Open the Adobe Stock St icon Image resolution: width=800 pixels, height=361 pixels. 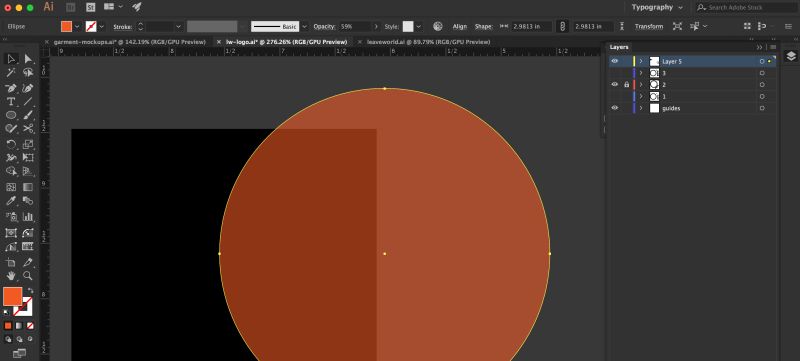[x=91, y=7]
